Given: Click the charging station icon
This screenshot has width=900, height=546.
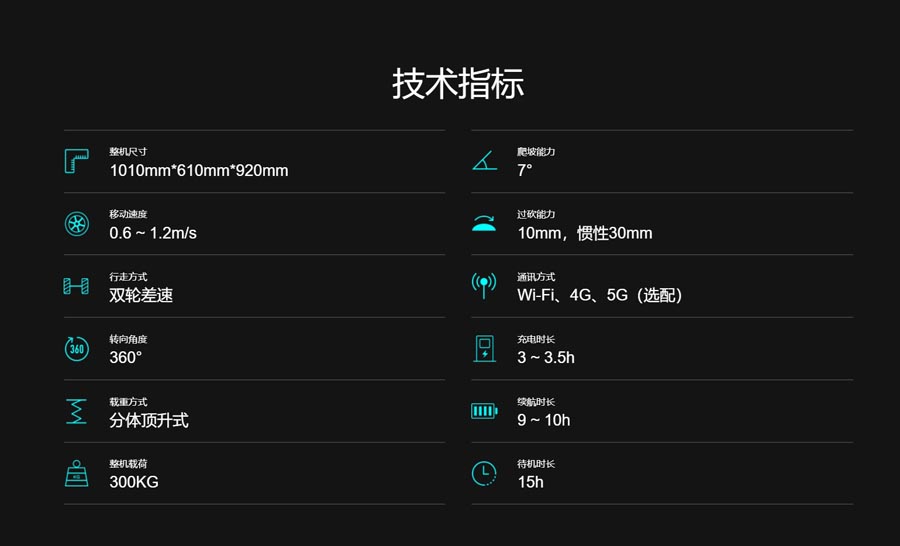Looking at the screenshot, I should (x=484, y=348).
